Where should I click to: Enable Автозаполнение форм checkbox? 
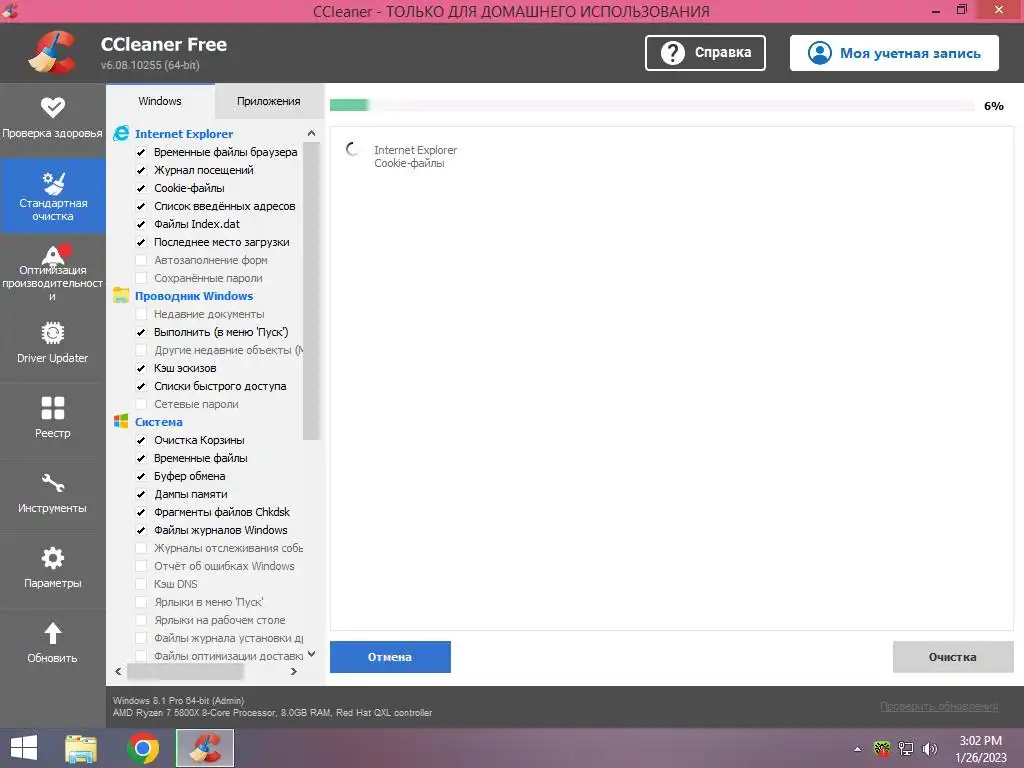(141, 260)
